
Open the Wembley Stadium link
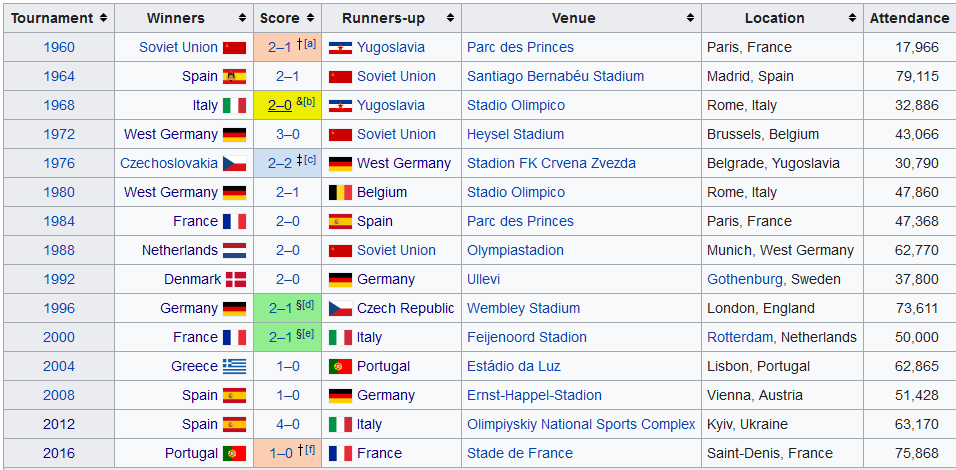click(x=523, y=308)
